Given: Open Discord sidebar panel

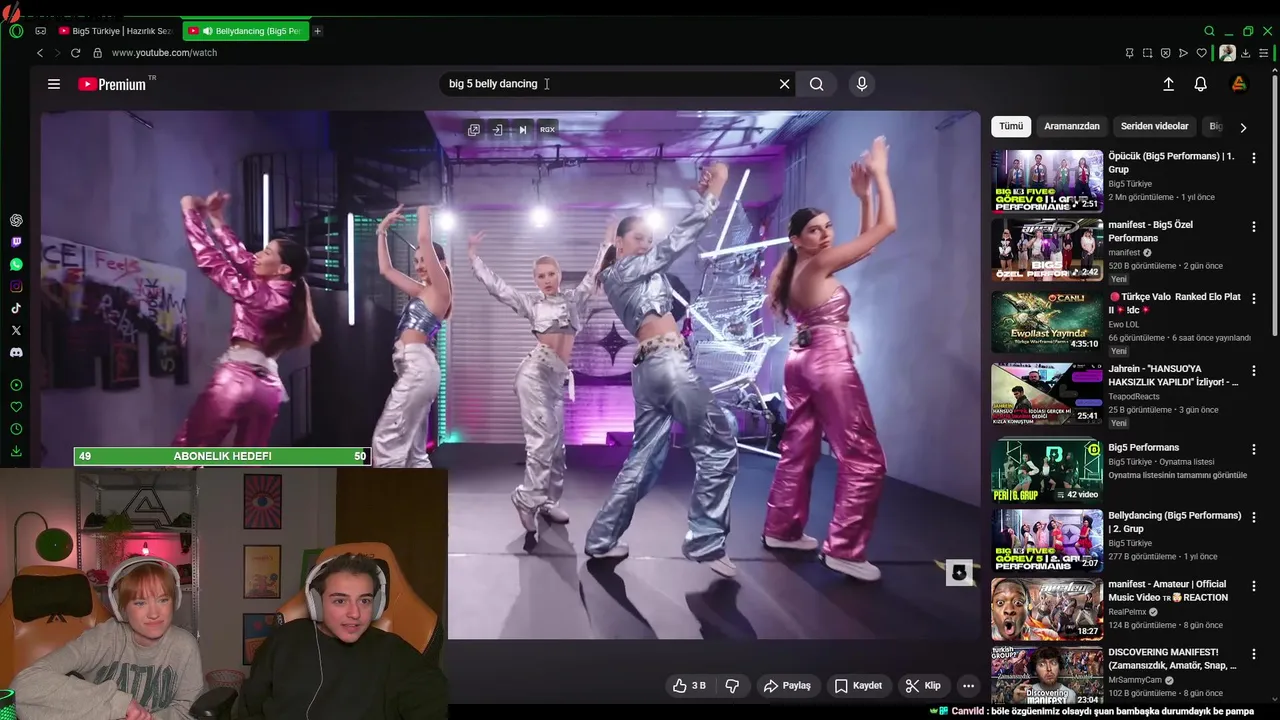Looking at the screenshot, I should coord(16,352).
